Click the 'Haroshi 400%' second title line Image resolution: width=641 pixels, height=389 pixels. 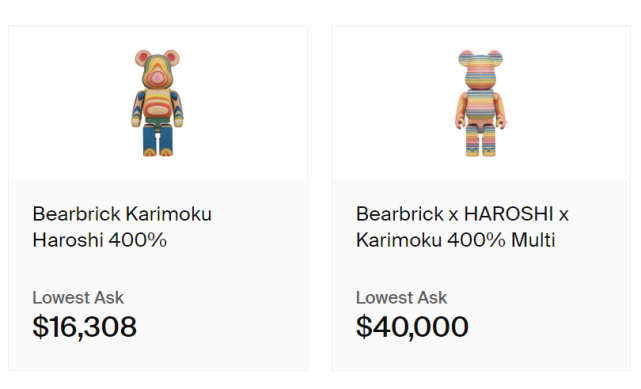[100, 240]
